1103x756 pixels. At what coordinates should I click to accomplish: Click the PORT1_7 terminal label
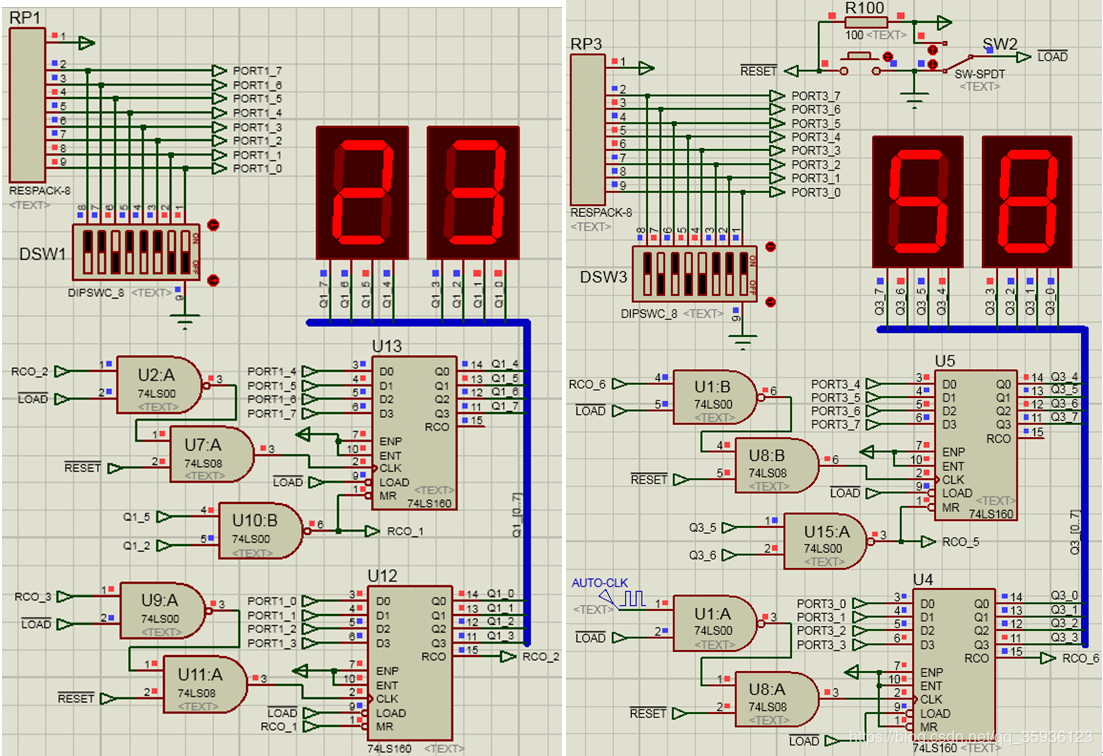click(x=257, y=71)
